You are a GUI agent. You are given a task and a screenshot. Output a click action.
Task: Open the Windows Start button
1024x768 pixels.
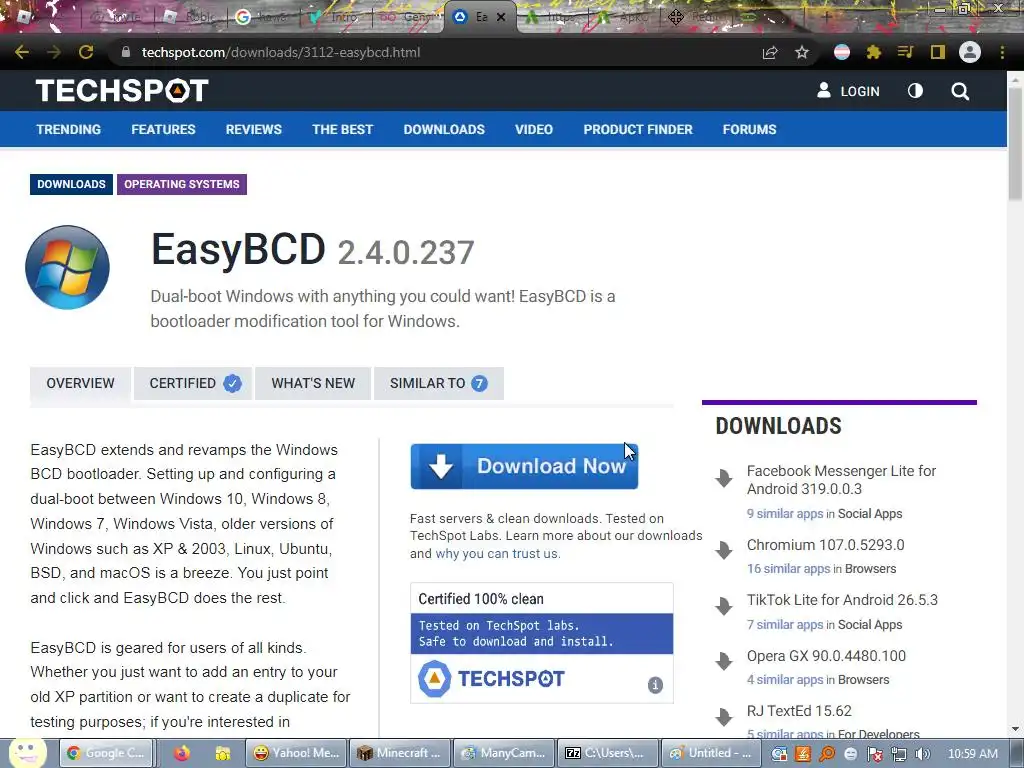(x=27, y=753)
